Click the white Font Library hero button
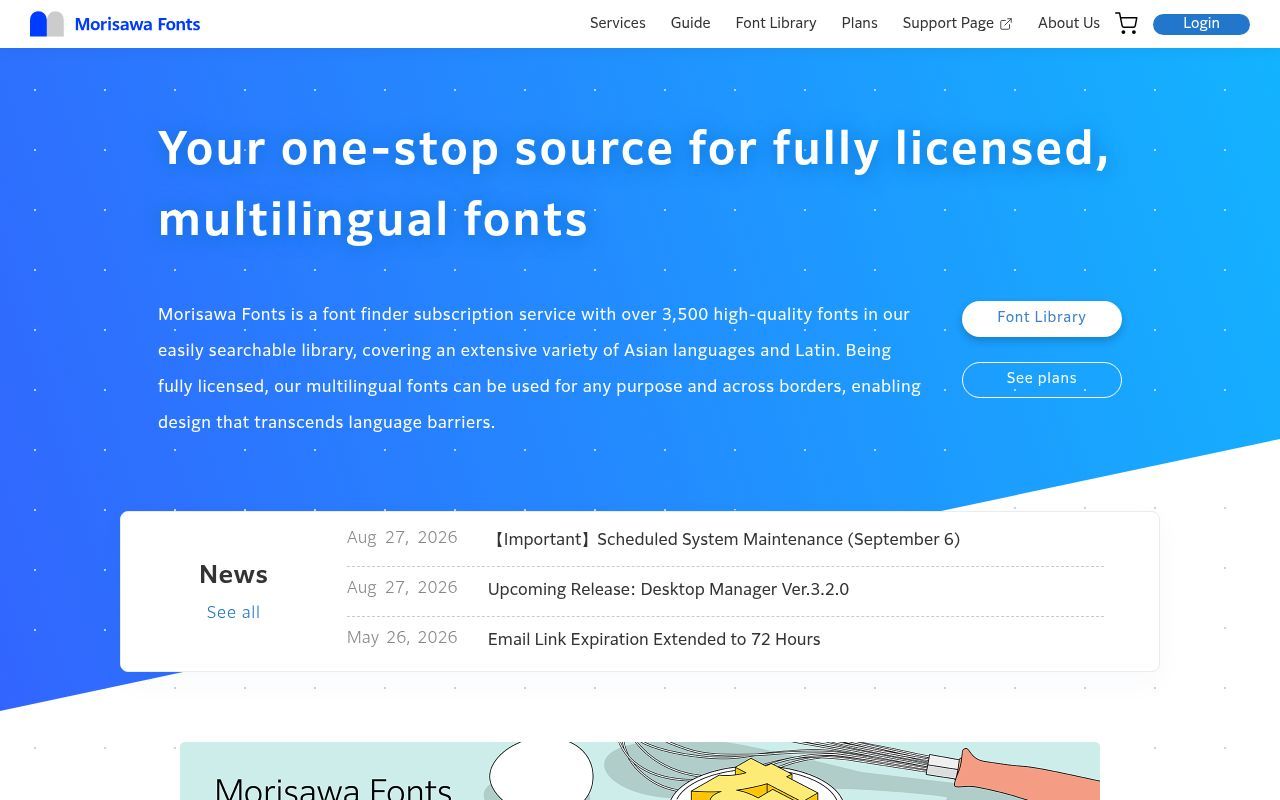Screen dimensions: 1280x800 [x=1042, y=318]
